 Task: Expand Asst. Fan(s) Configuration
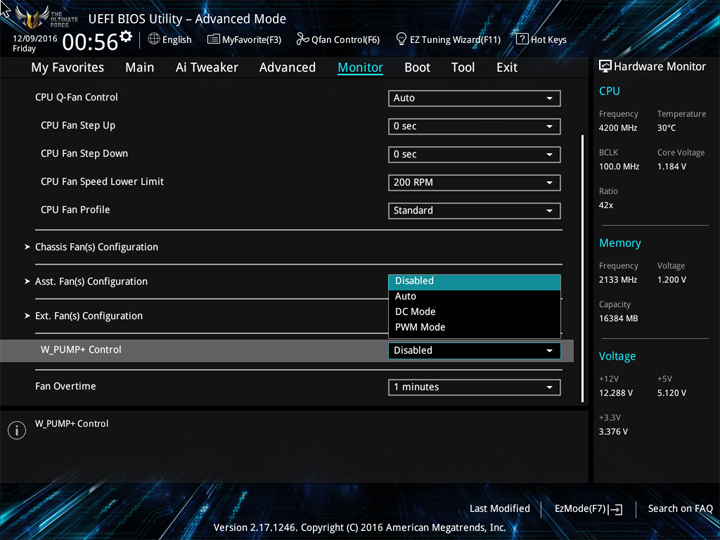tap(91, 281)
